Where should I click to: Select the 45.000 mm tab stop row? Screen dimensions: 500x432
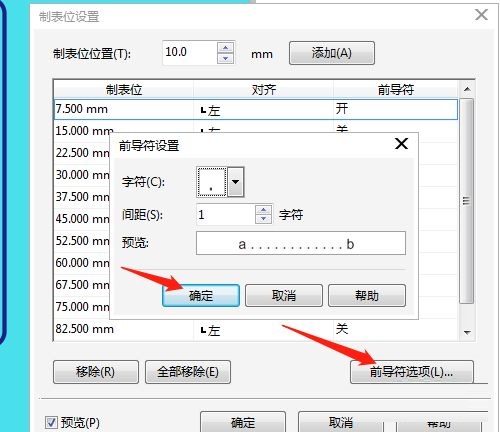pyautogui.click(x=82, y=219)
